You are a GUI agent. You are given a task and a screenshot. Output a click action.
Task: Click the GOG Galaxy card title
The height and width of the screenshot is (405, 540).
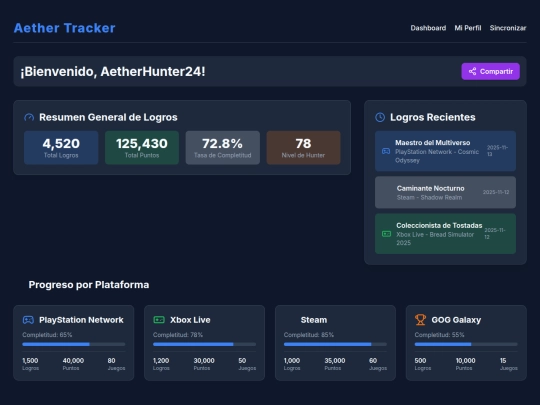pos(456,320)
